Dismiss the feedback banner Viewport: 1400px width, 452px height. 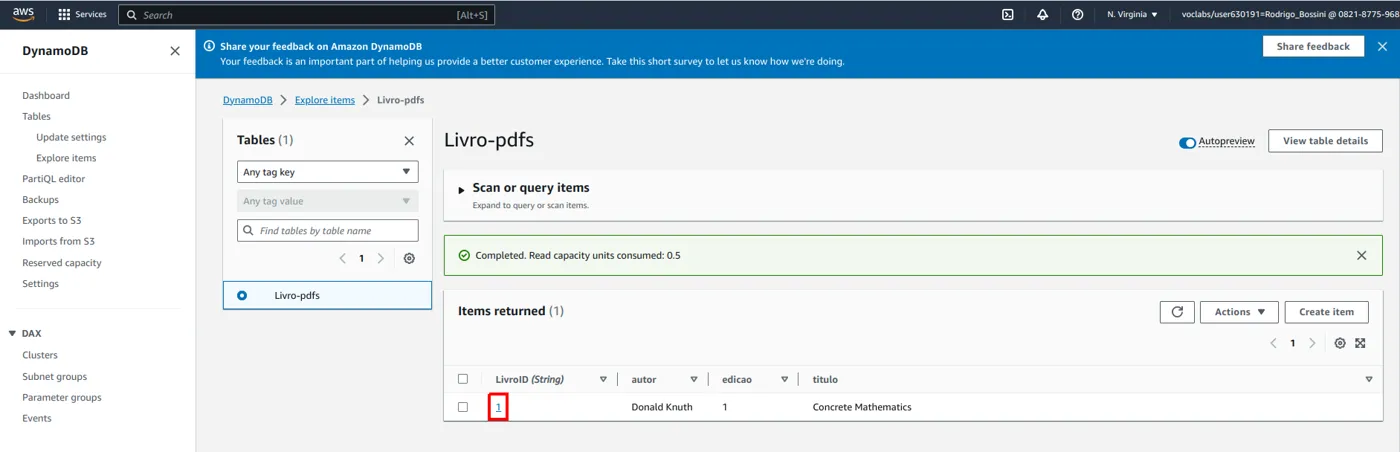pyautogui.click(x=1382, y=46)
